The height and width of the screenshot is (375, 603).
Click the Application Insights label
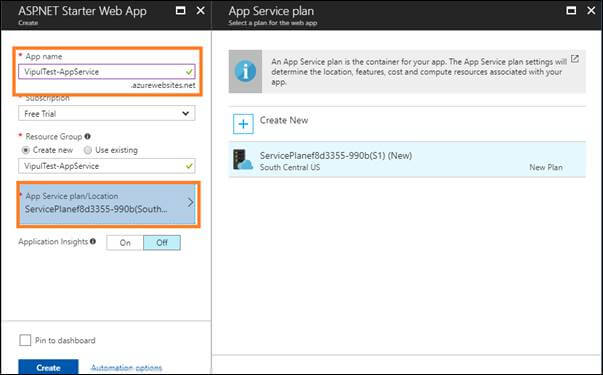coord(53,242)
